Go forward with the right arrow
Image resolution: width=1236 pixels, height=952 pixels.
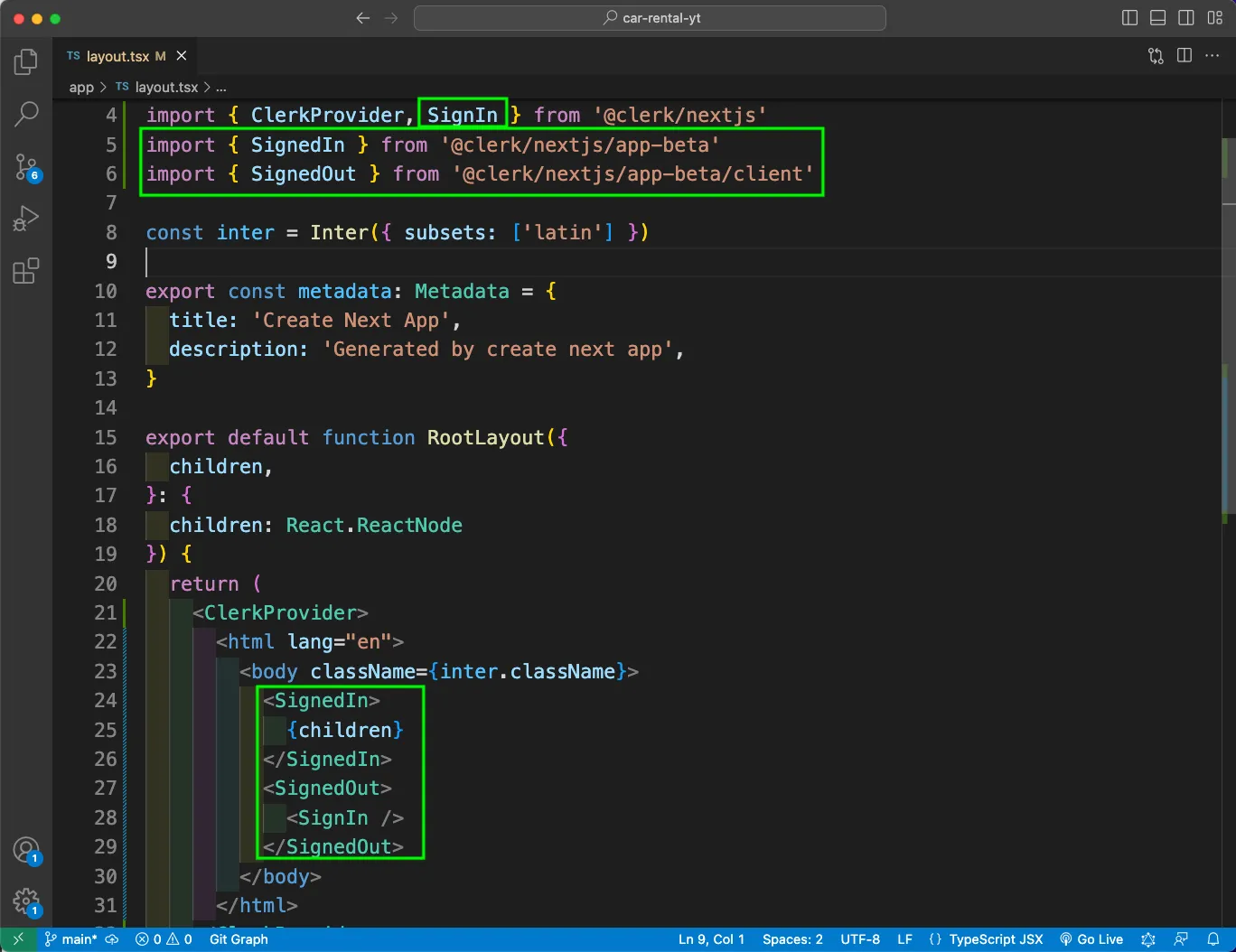pos(391,18)
